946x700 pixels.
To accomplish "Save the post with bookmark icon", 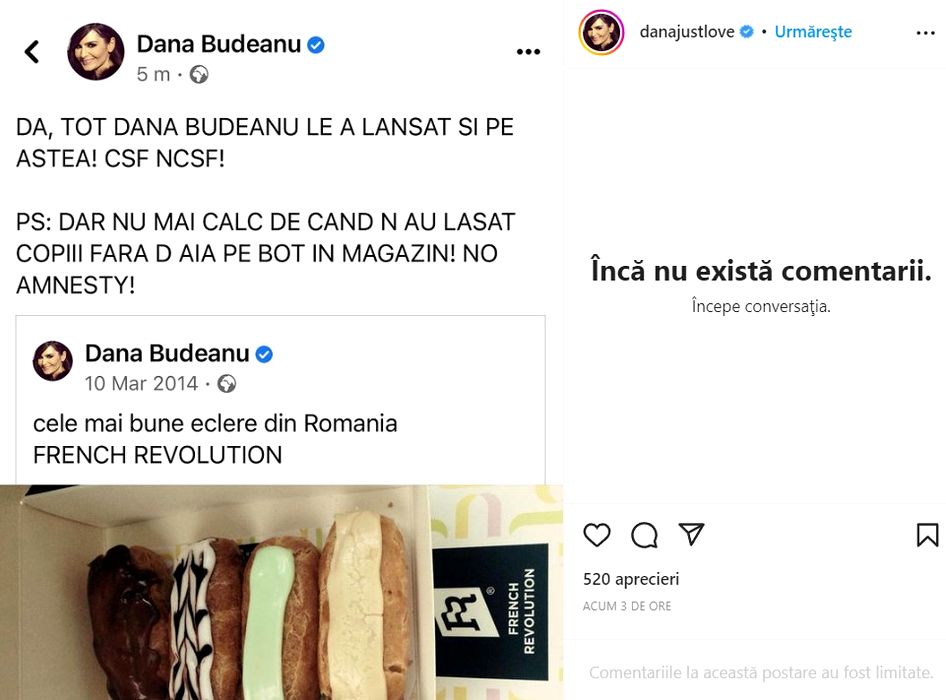I will (927, 535).
